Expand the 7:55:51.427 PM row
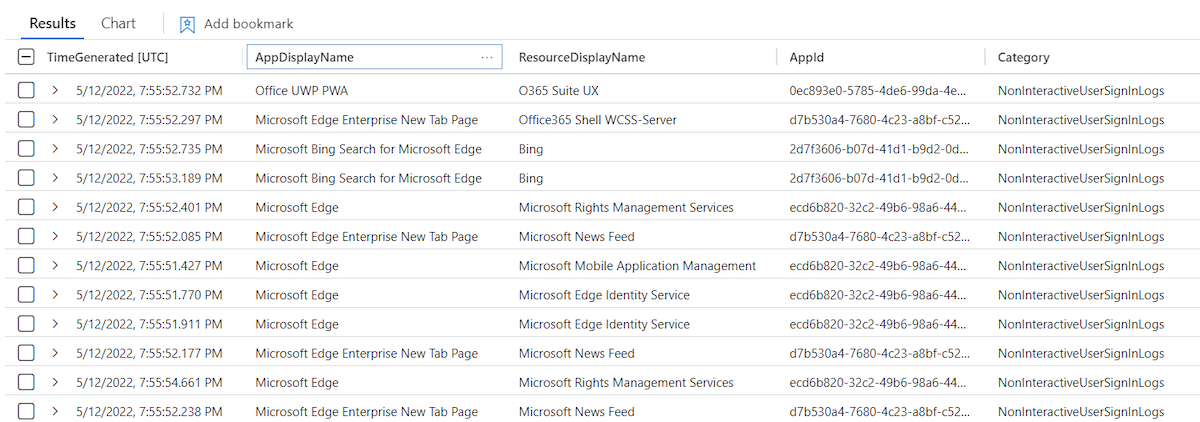 (x=56, y=266)
